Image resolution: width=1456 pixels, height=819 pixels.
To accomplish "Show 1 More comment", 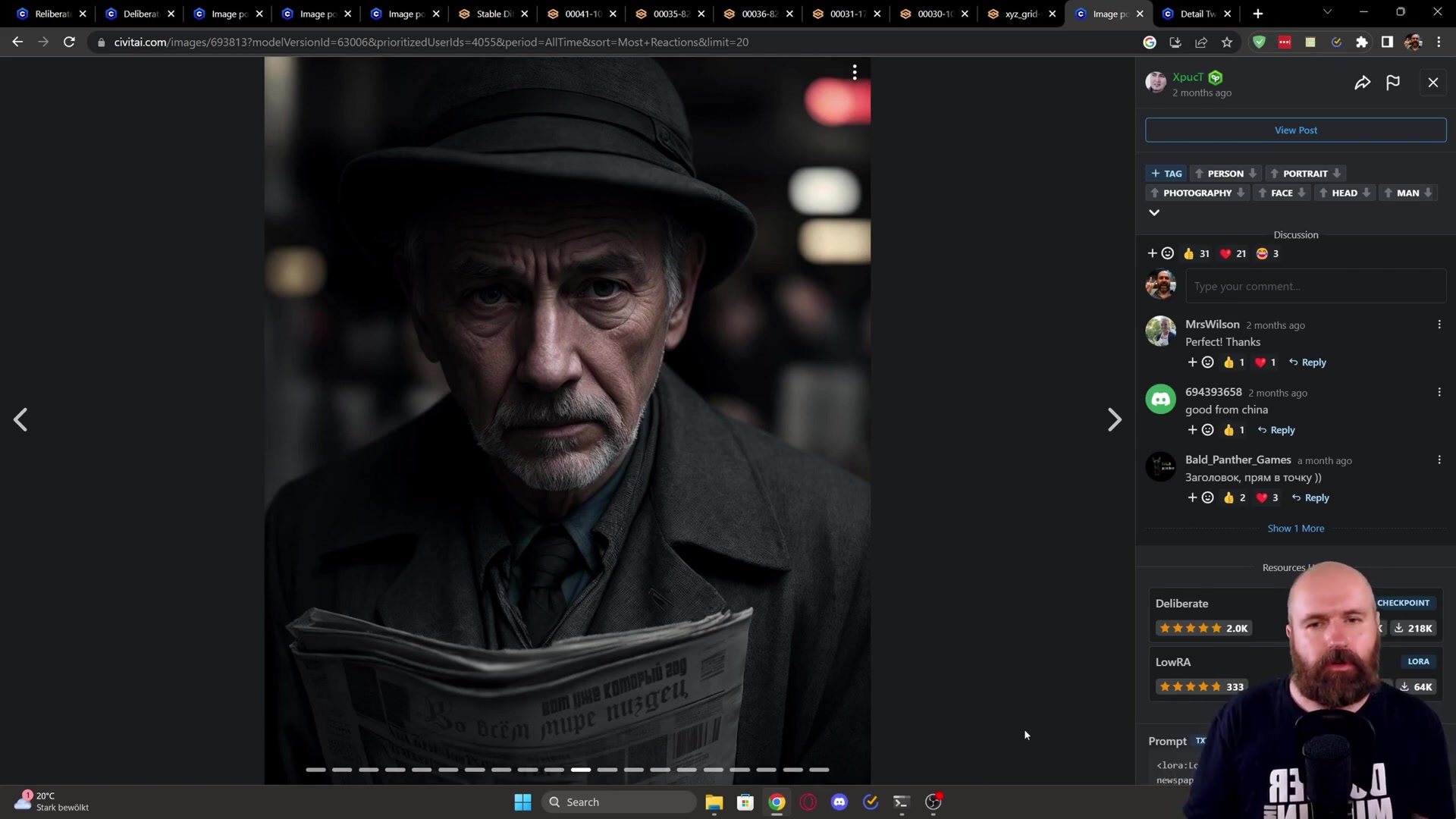I will point(1295,529).
